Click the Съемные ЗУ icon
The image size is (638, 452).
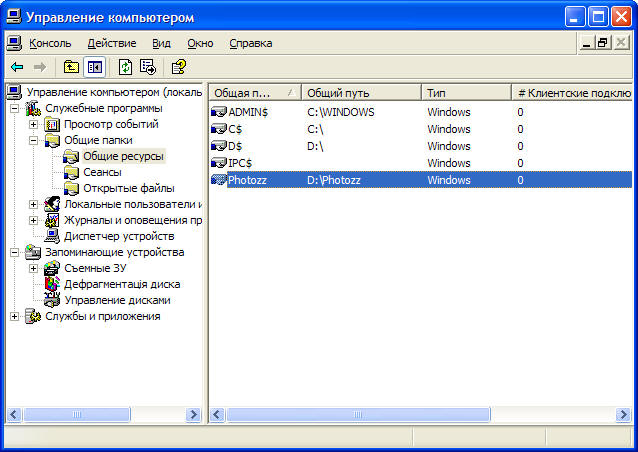(52, 269)
